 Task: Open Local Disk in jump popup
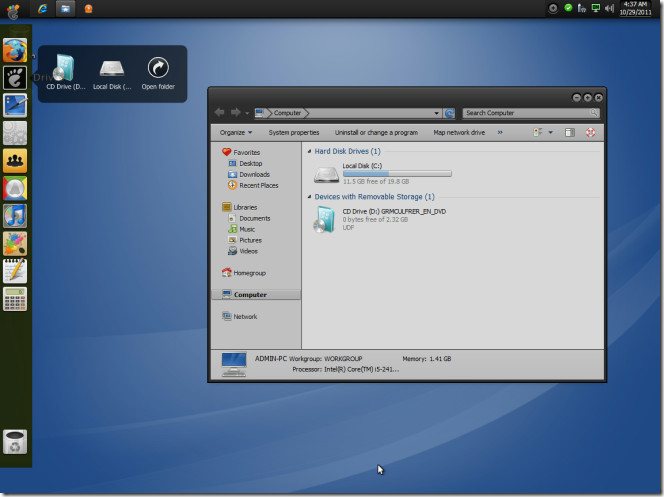point(112,72)
